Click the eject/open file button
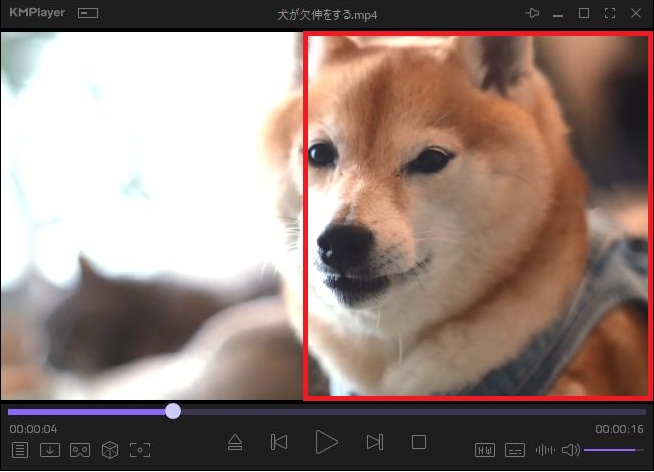This screenshot has height=472, width=654. point(235,442)
